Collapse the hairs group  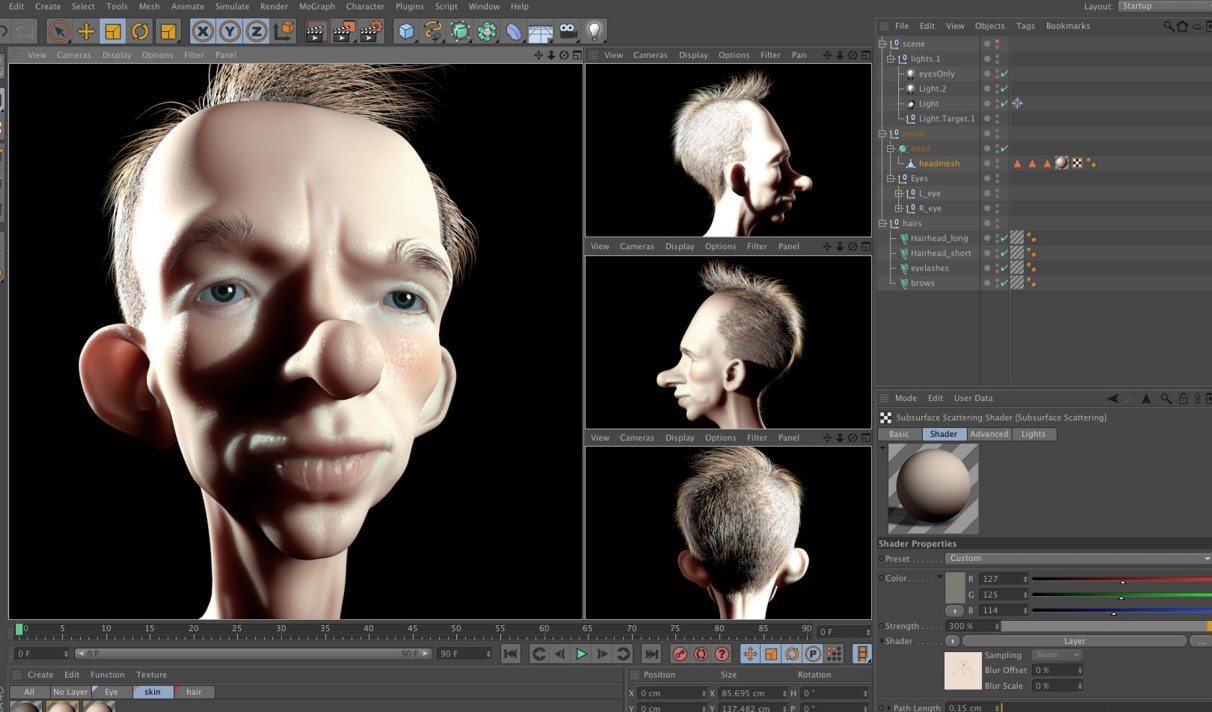(x=883, y=224)
